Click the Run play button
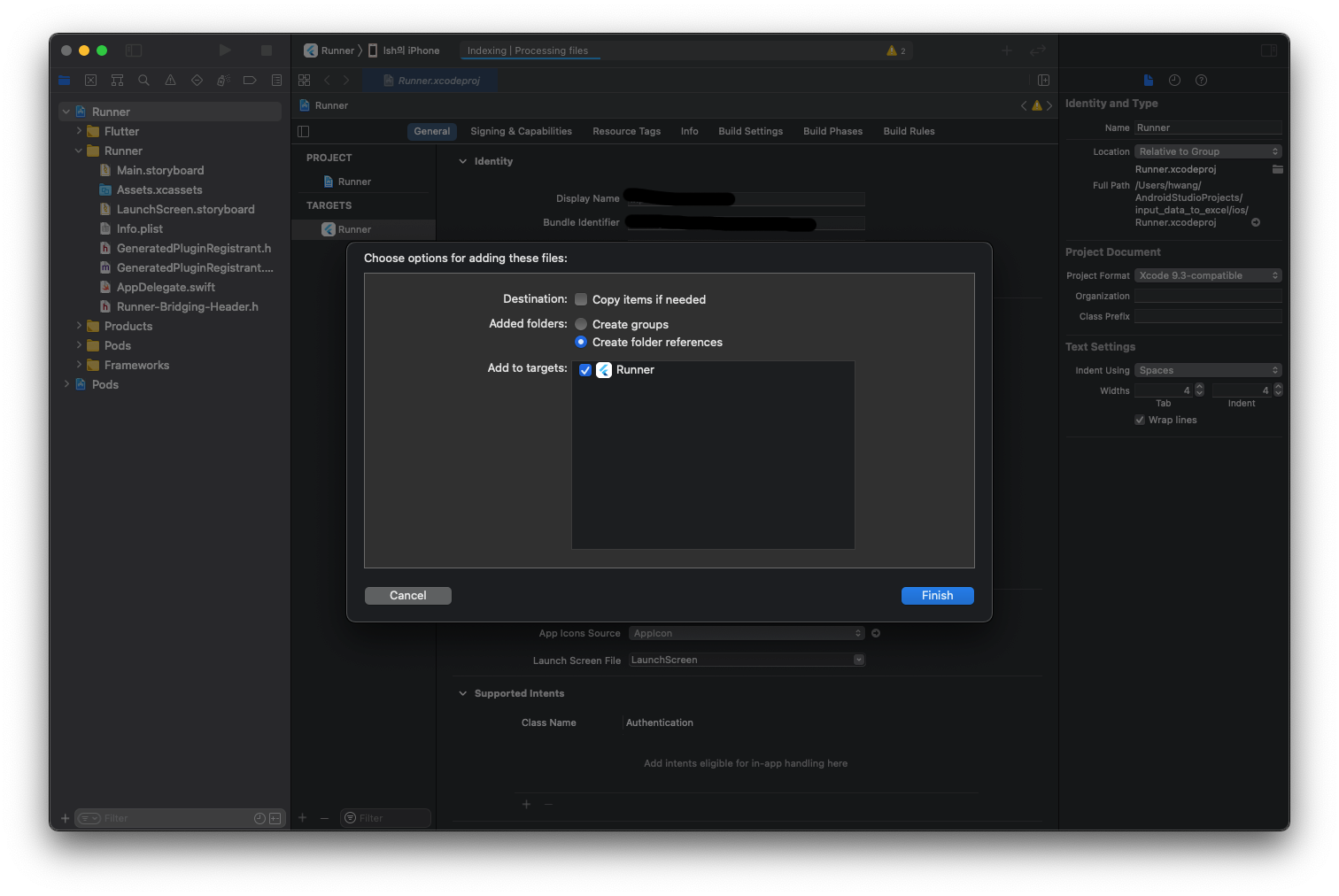 [x=225, y=50]
